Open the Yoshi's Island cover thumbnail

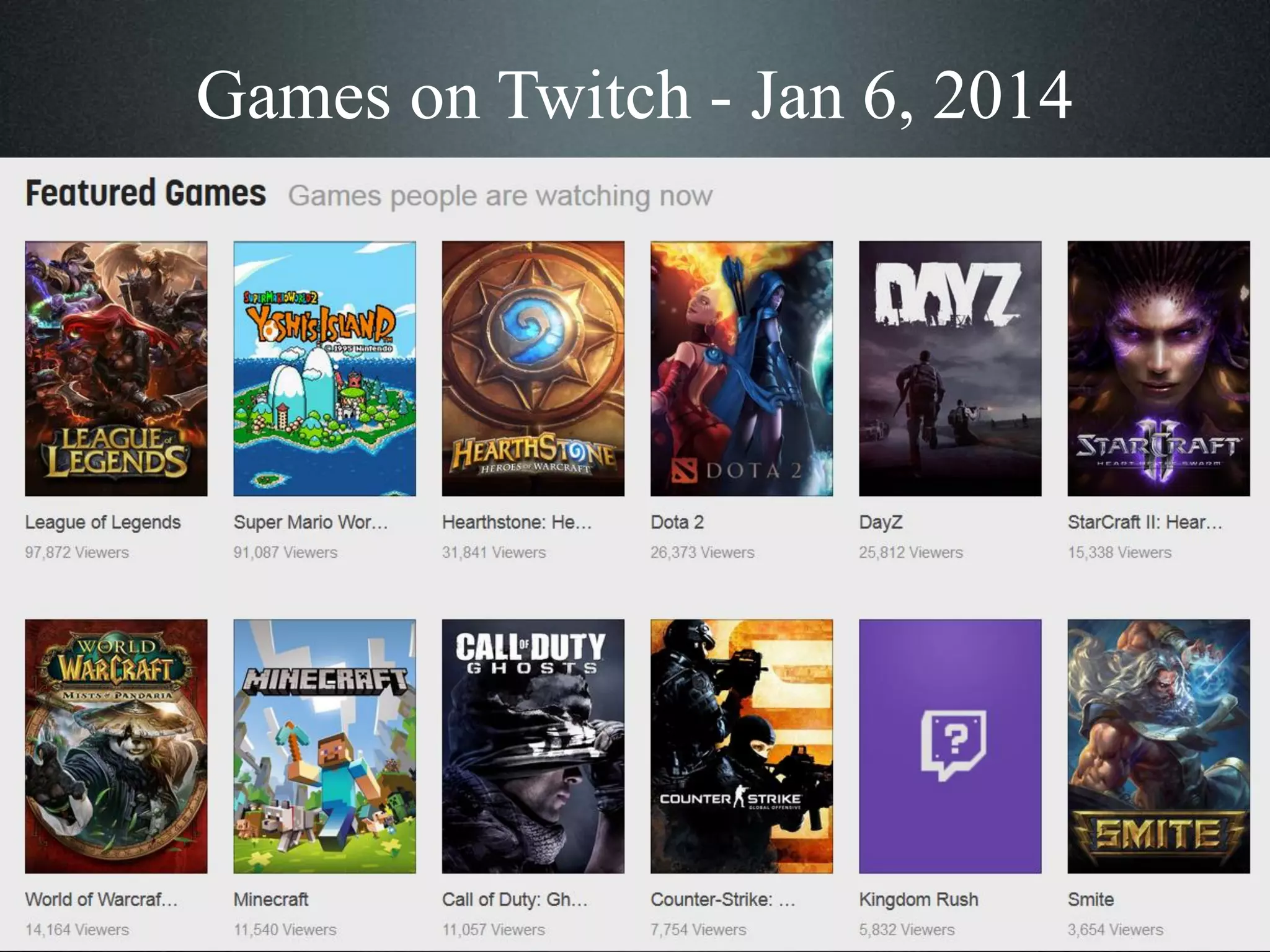point(324,368)
